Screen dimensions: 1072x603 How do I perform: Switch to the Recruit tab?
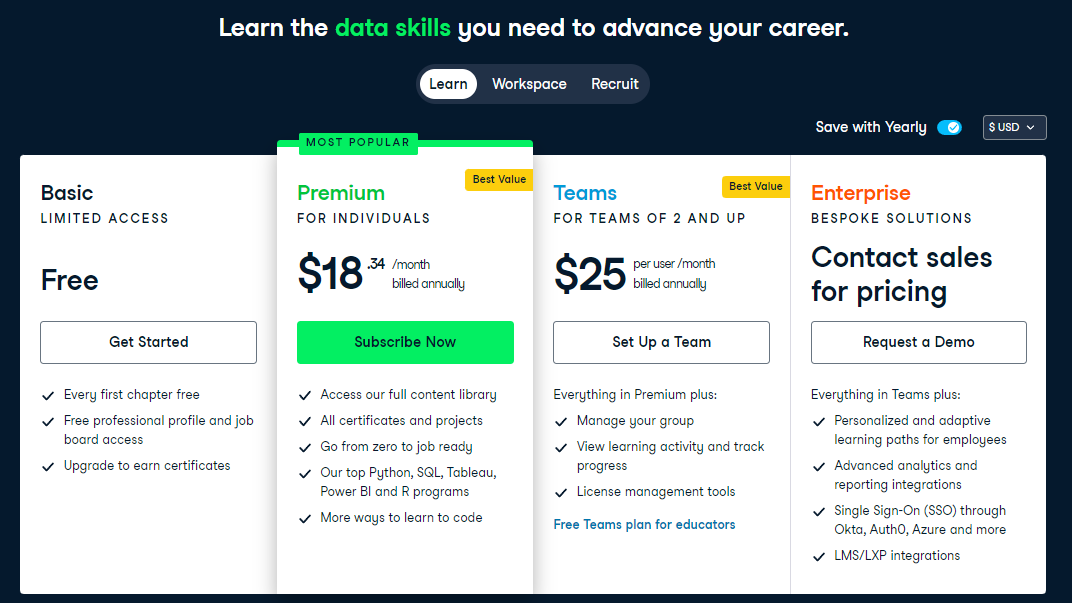pos(614,84)
